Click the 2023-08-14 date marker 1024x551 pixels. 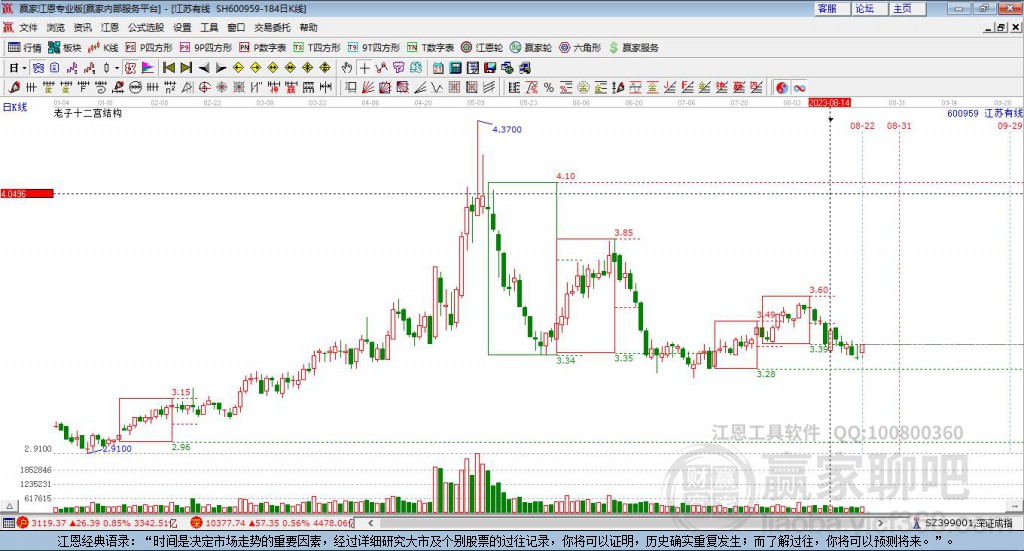829,103
